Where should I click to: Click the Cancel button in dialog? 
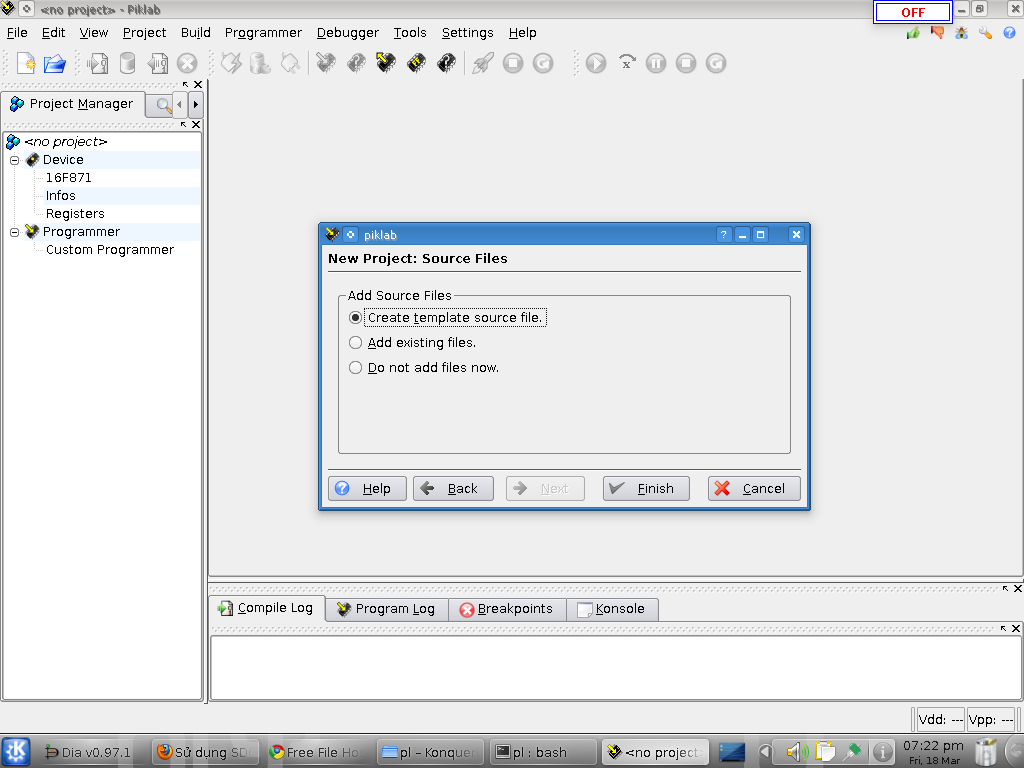pyautogui.click(x=754, y=488)
